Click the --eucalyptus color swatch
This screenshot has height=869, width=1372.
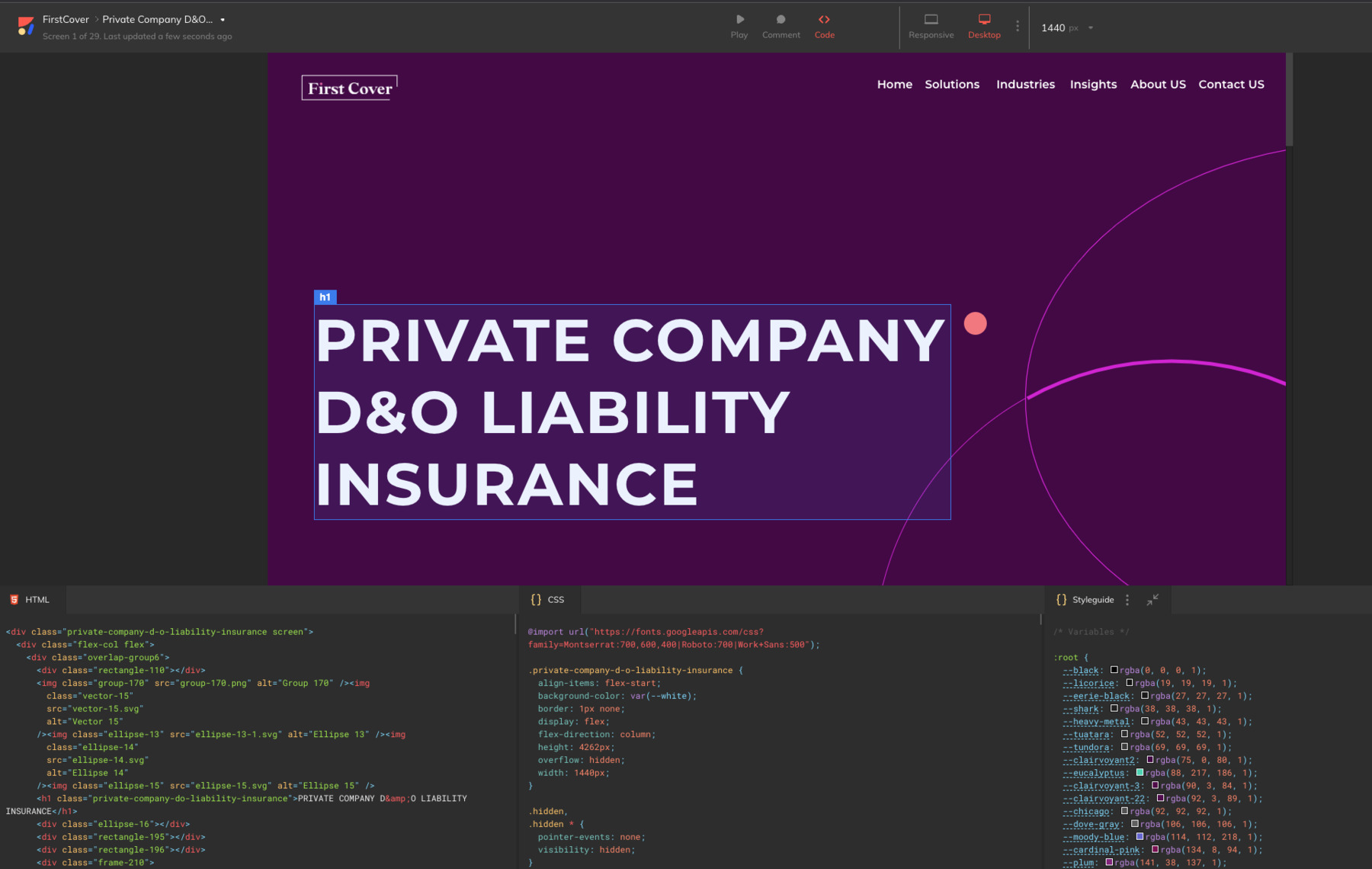[x=1140, y=772]
